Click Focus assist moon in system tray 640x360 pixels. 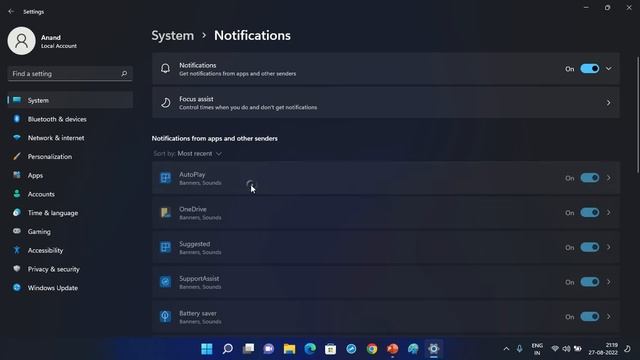(x=627, y=349)
